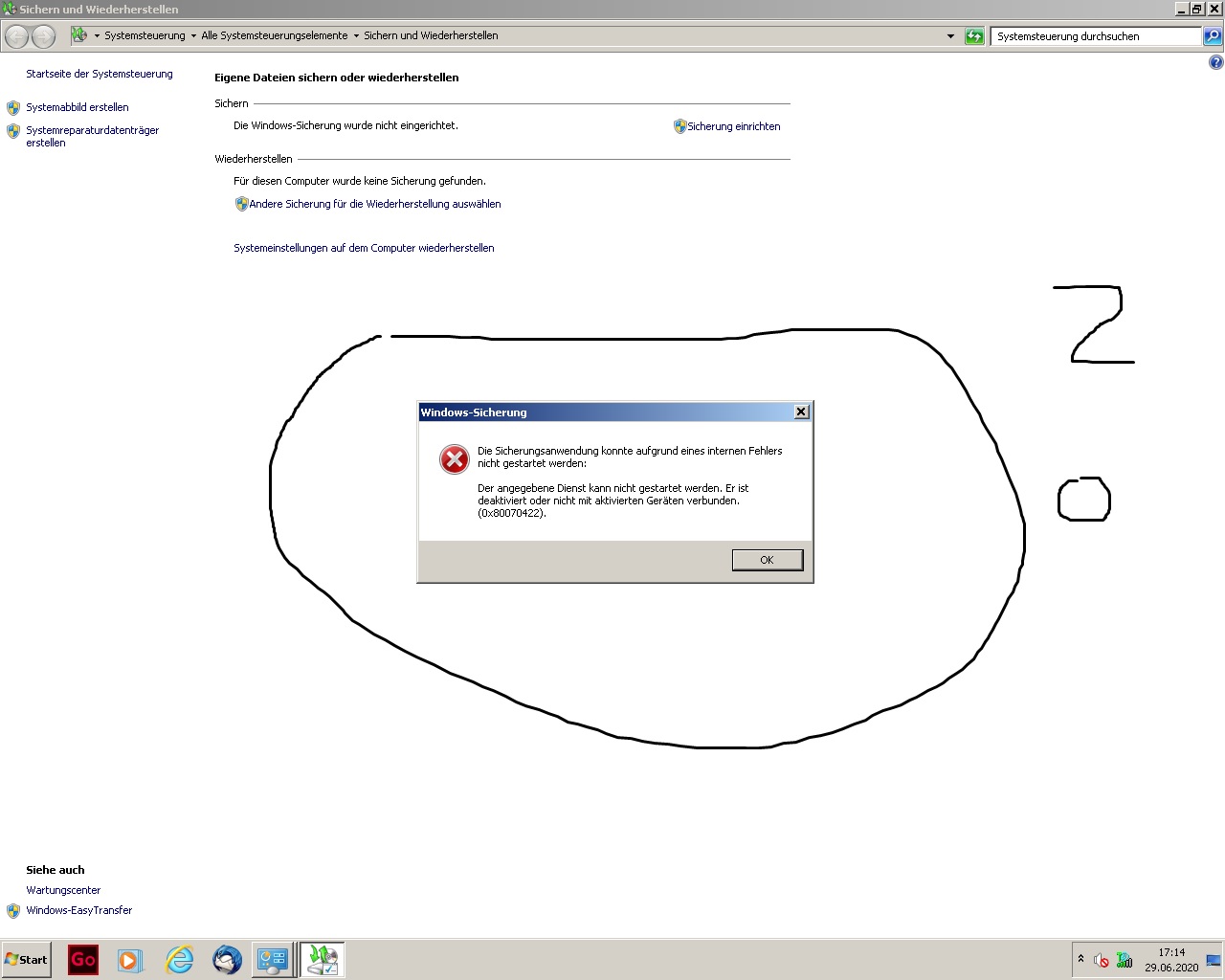
Task: Click text Die Windows-Sicherung wurde nicht eingerichtet
Action: pos(346,125)
